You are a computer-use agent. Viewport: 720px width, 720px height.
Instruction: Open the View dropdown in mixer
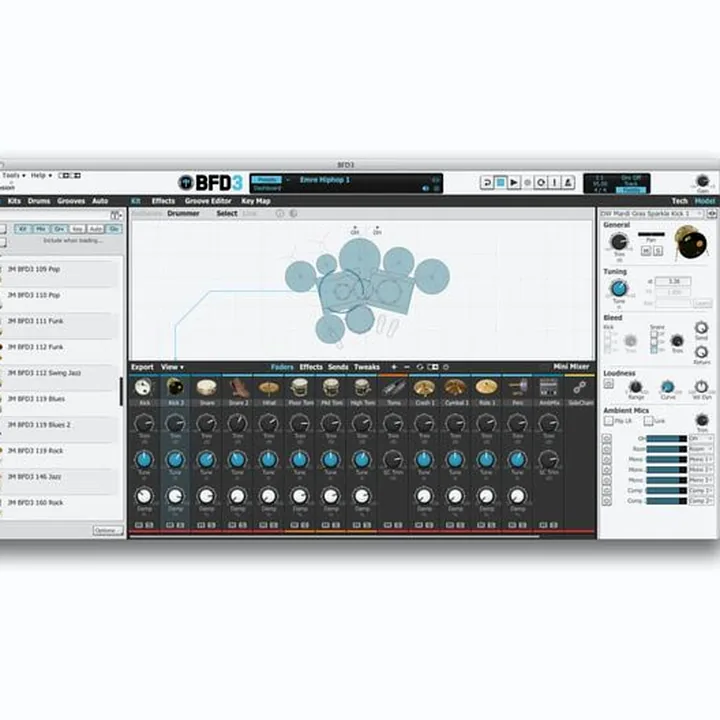click(172, 367)
